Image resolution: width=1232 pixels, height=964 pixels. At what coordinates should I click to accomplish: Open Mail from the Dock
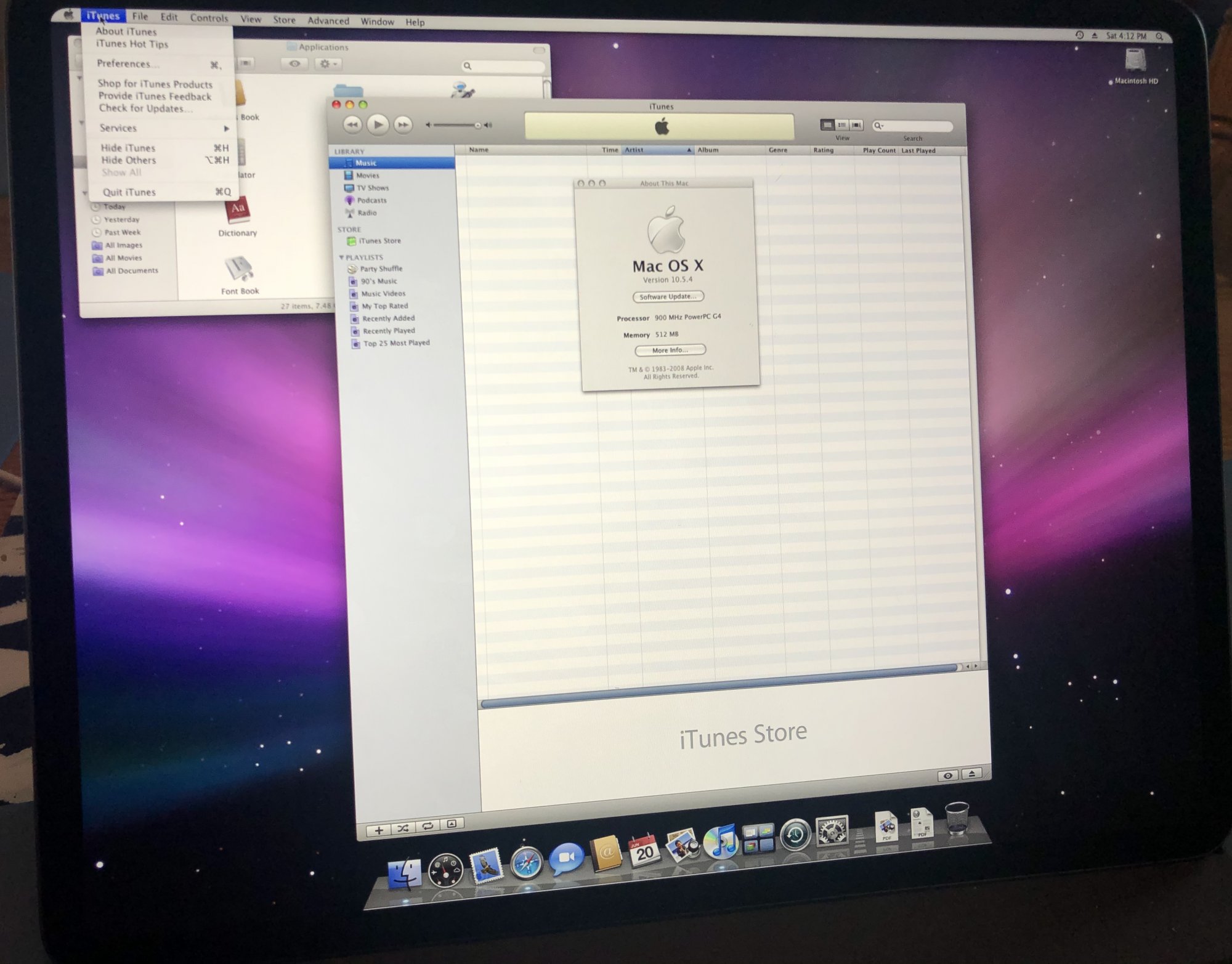pyautogui.click(x=486, y=866)
